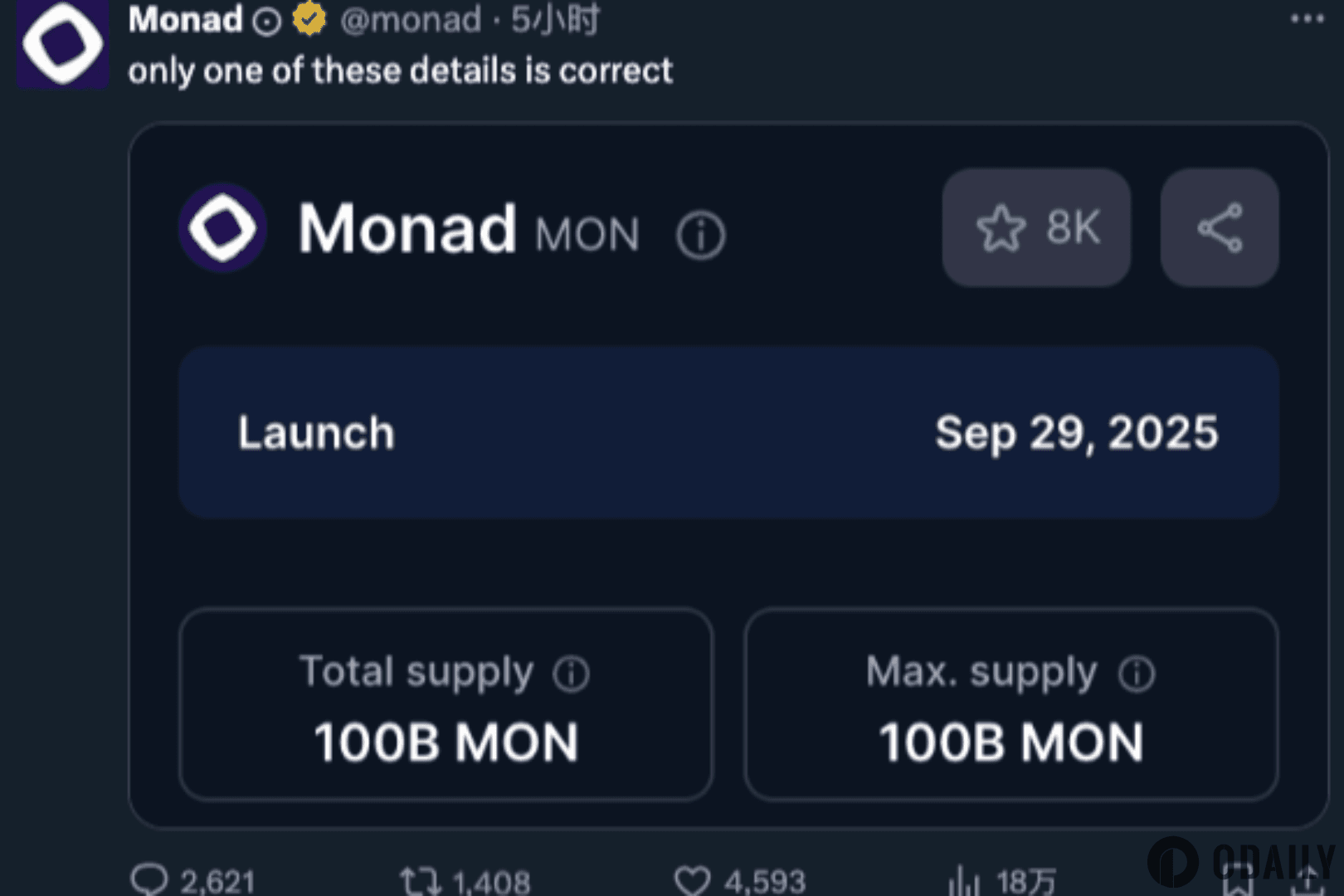Open the Monad profile avatar
Image resolution: width=1344 pixels, height=896 pixels.
point(62,43)
